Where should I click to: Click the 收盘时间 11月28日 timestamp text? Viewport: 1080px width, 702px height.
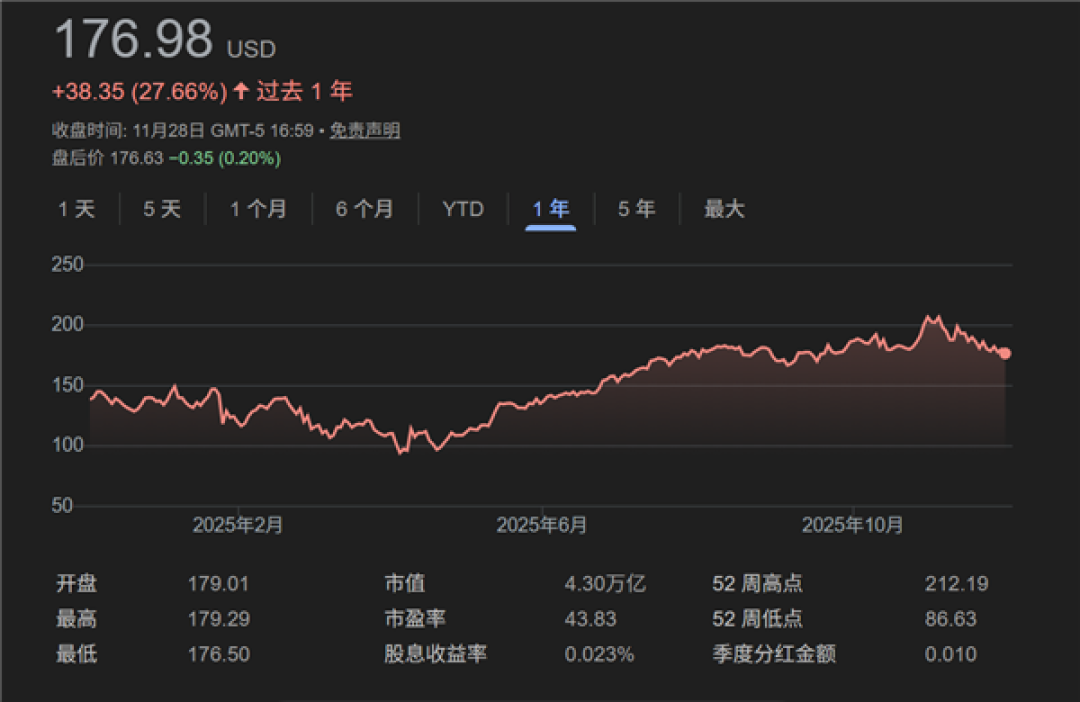[183, 130]
